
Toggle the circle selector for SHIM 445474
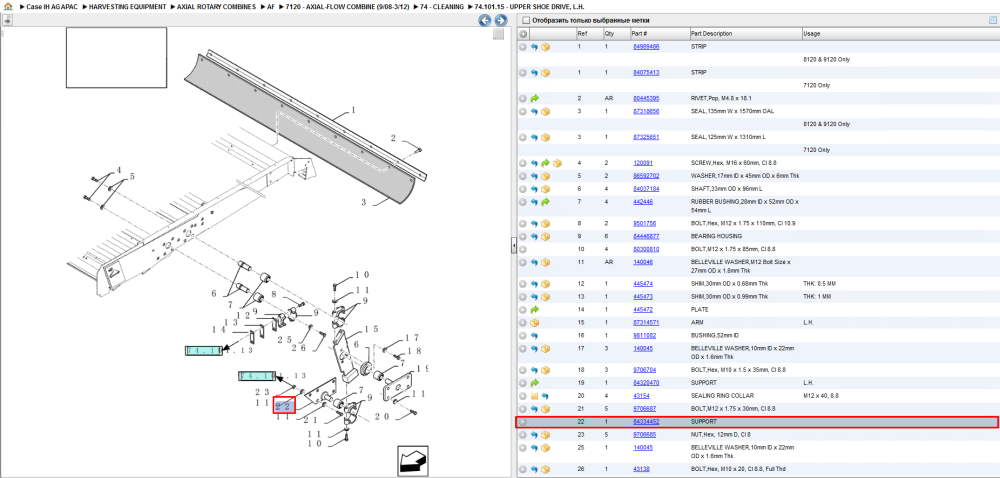[523, 284]
